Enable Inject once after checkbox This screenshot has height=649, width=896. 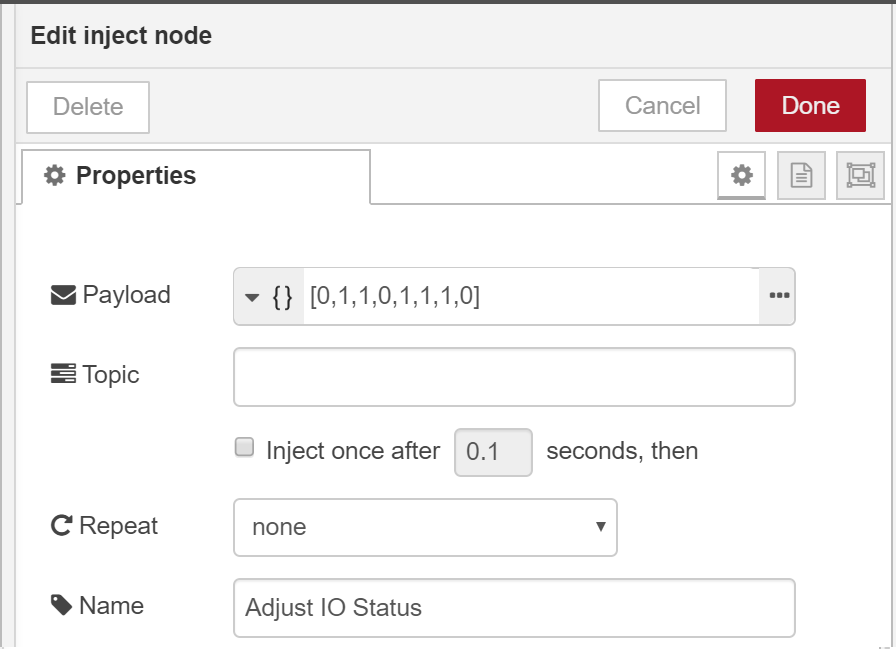point(244,447)
